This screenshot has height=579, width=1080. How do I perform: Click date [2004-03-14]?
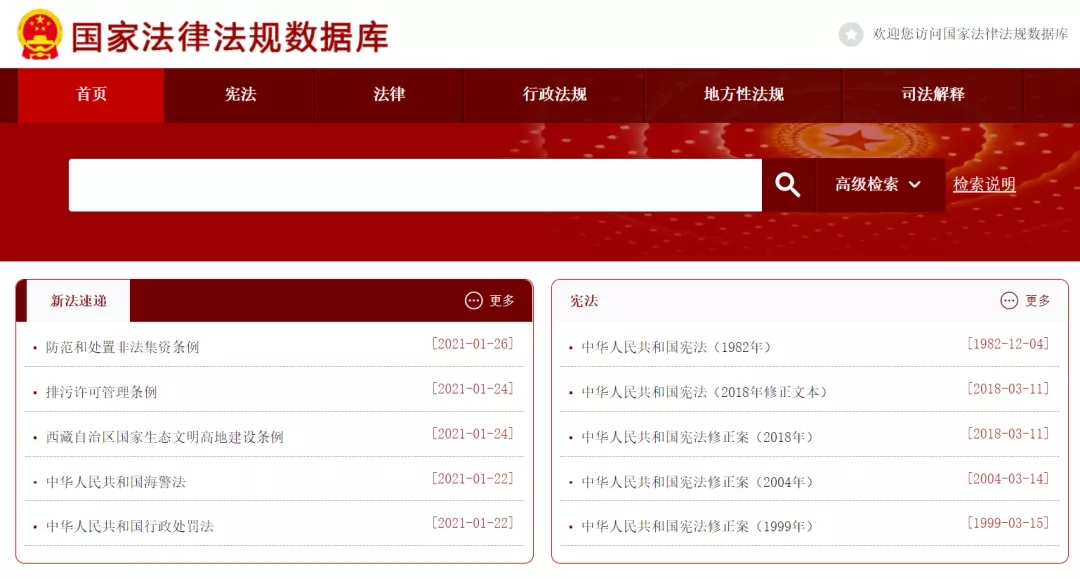pyautogui.click(x=1008, y=478)
